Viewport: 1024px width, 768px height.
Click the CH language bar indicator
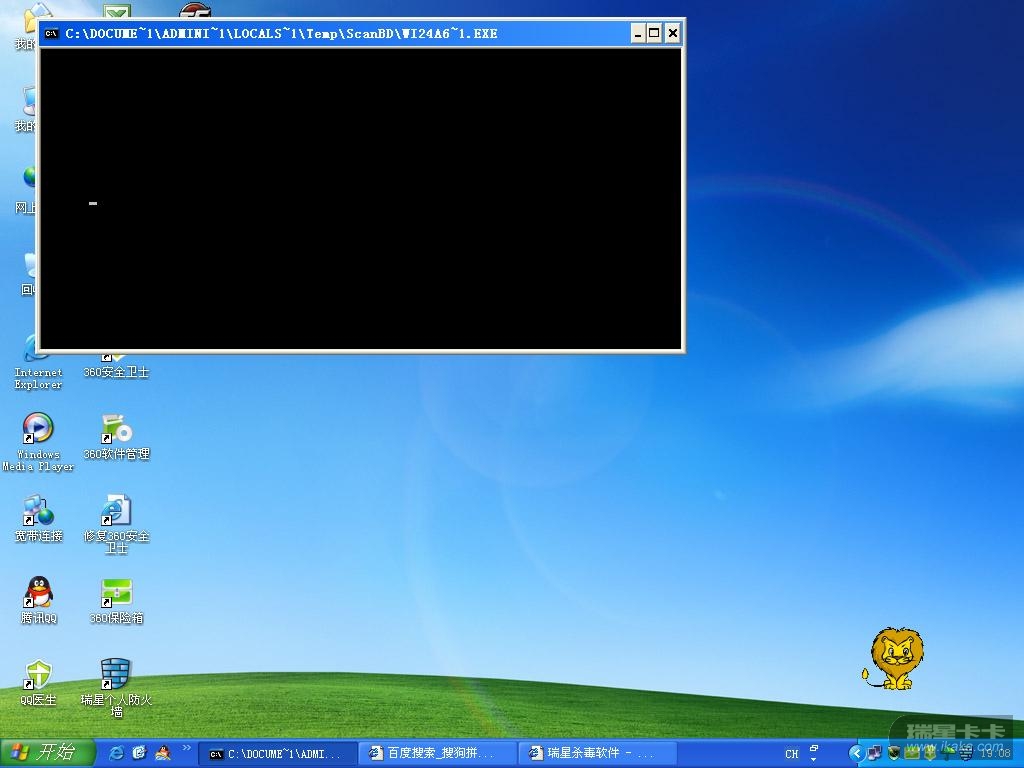tap(792, 754)
